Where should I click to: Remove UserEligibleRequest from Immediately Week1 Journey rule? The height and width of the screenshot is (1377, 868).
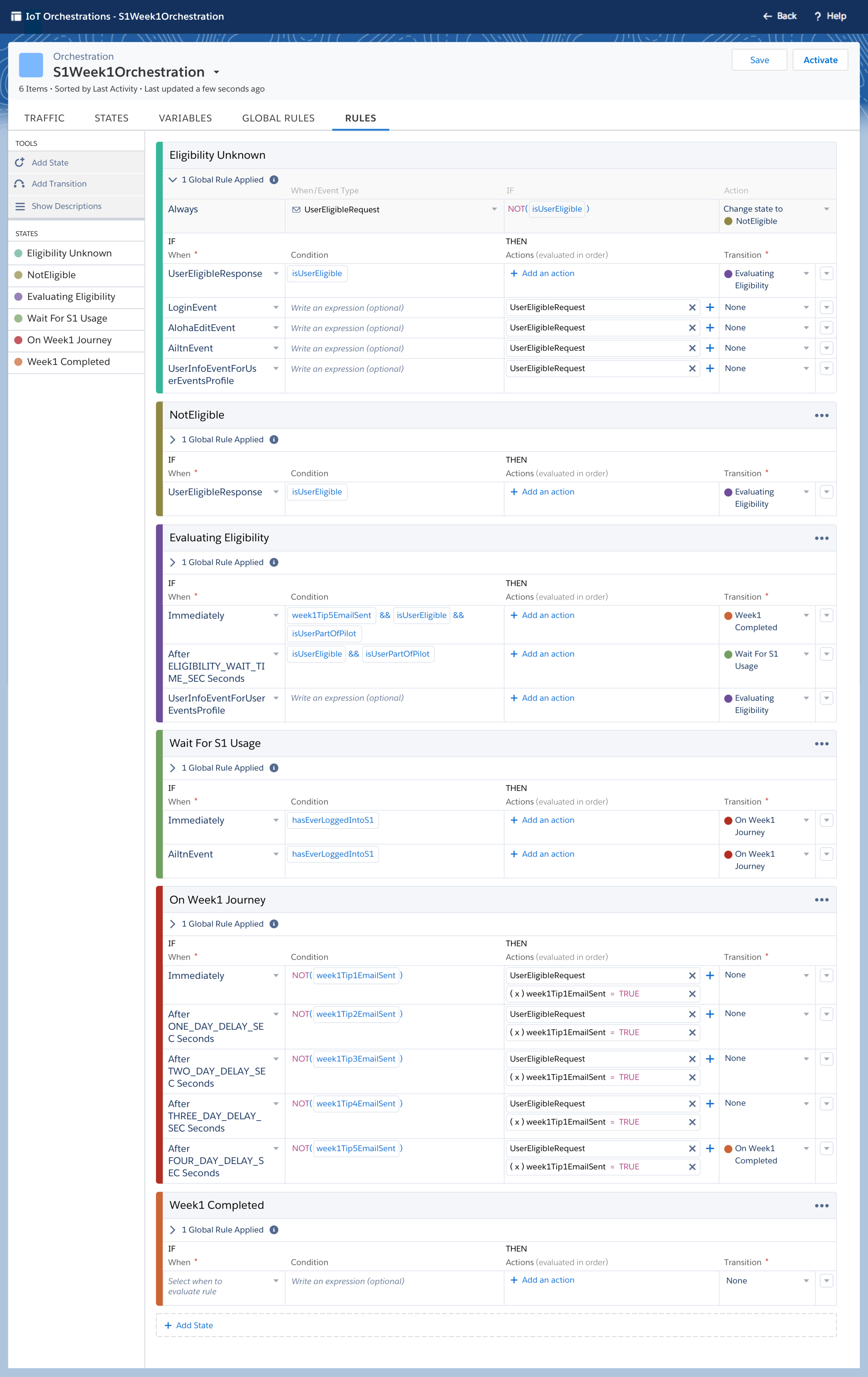tap(692, 976)
